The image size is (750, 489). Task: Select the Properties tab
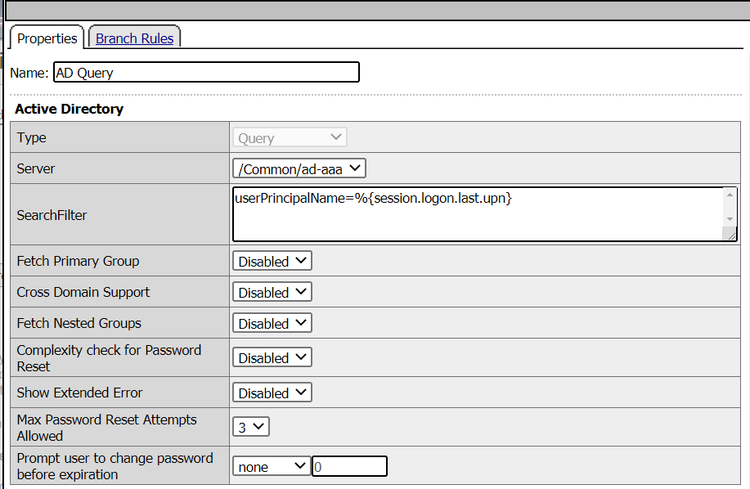coord(47,38)
